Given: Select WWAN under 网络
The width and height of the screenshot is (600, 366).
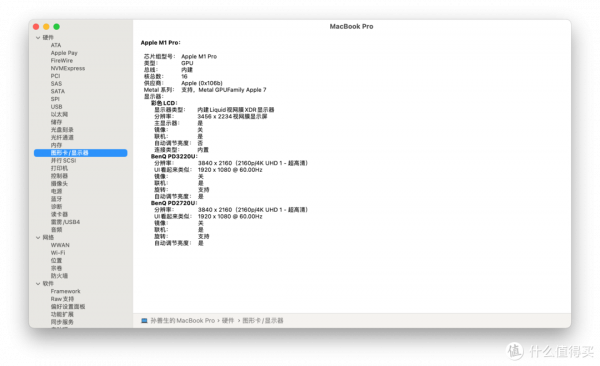Looking at the screenshot, I should [x=60, y=245].
